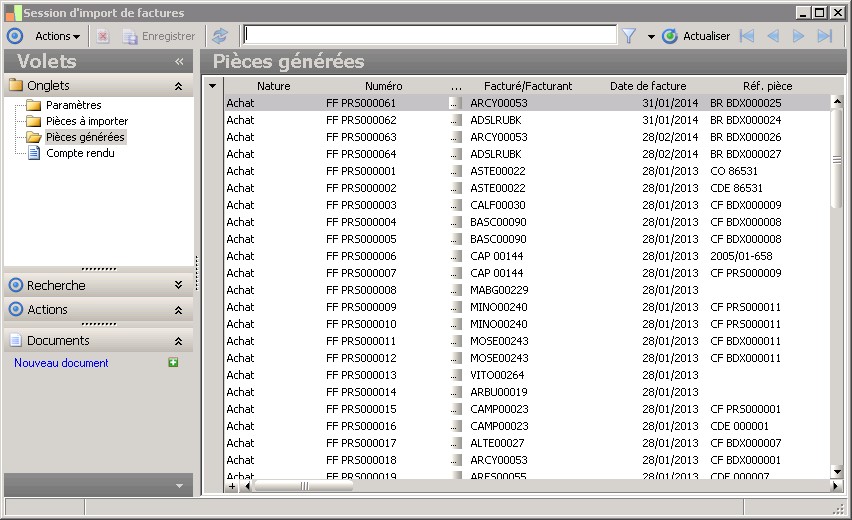Jump to the last record arrow
The height and width of the screenshot is (520, 852).
[x=824, y=36]
